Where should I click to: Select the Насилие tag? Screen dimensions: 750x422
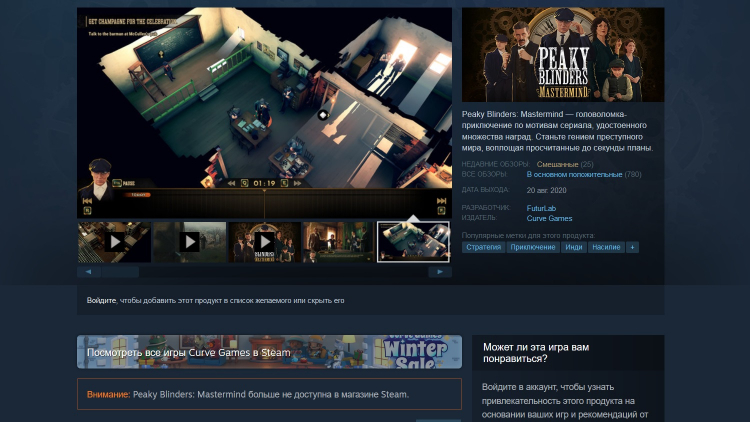(606, 247)
